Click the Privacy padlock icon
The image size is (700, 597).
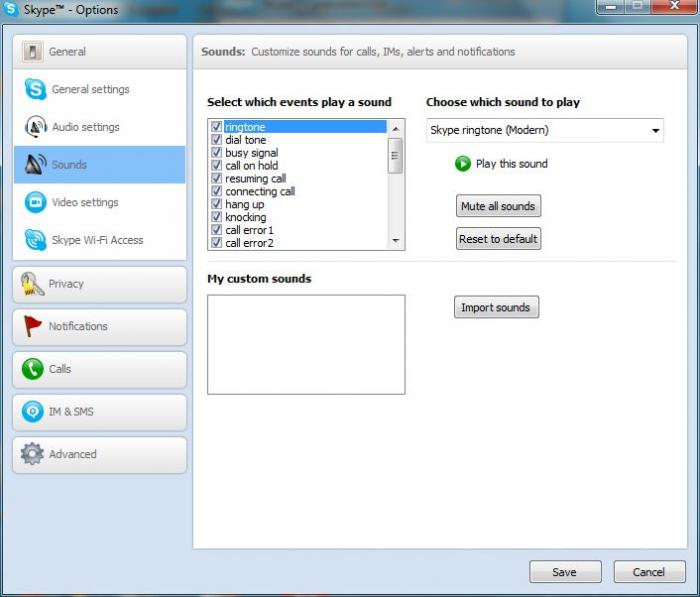pos(32,284)
